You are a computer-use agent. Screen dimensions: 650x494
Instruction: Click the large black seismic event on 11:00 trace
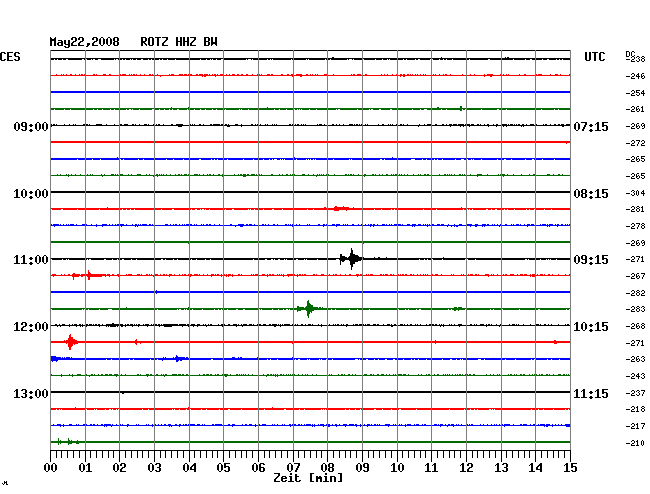[x=351, y=259]
